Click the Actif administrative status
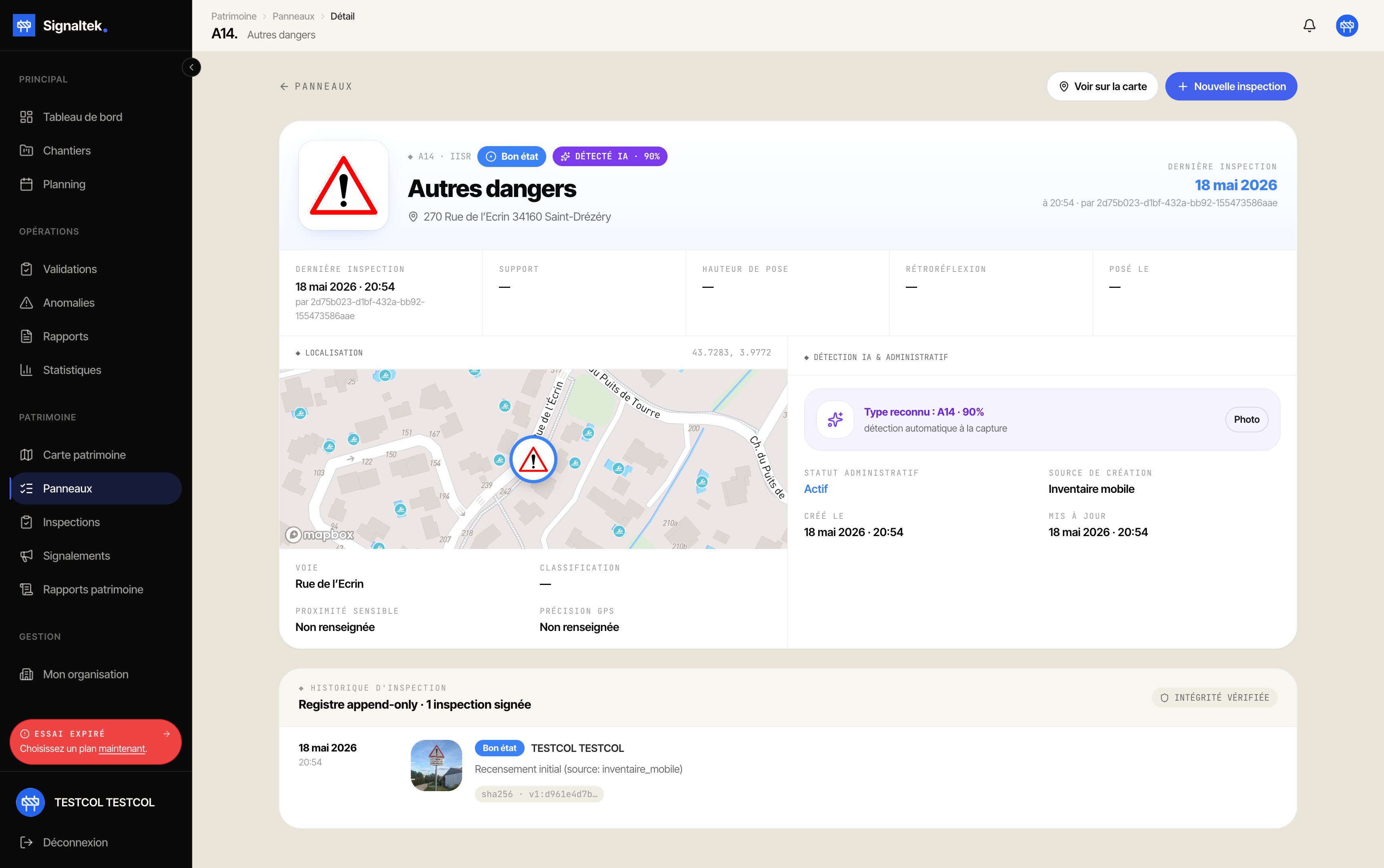The height and width of the screenshot is (868, 1384). tap(815, 489)
